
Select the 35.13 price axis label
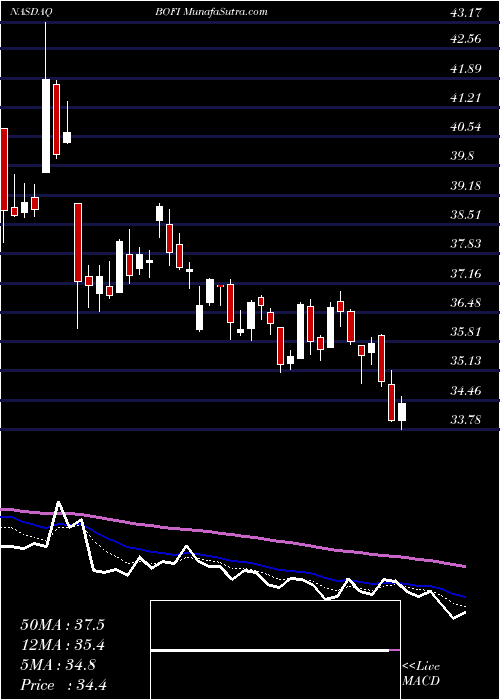466,361
